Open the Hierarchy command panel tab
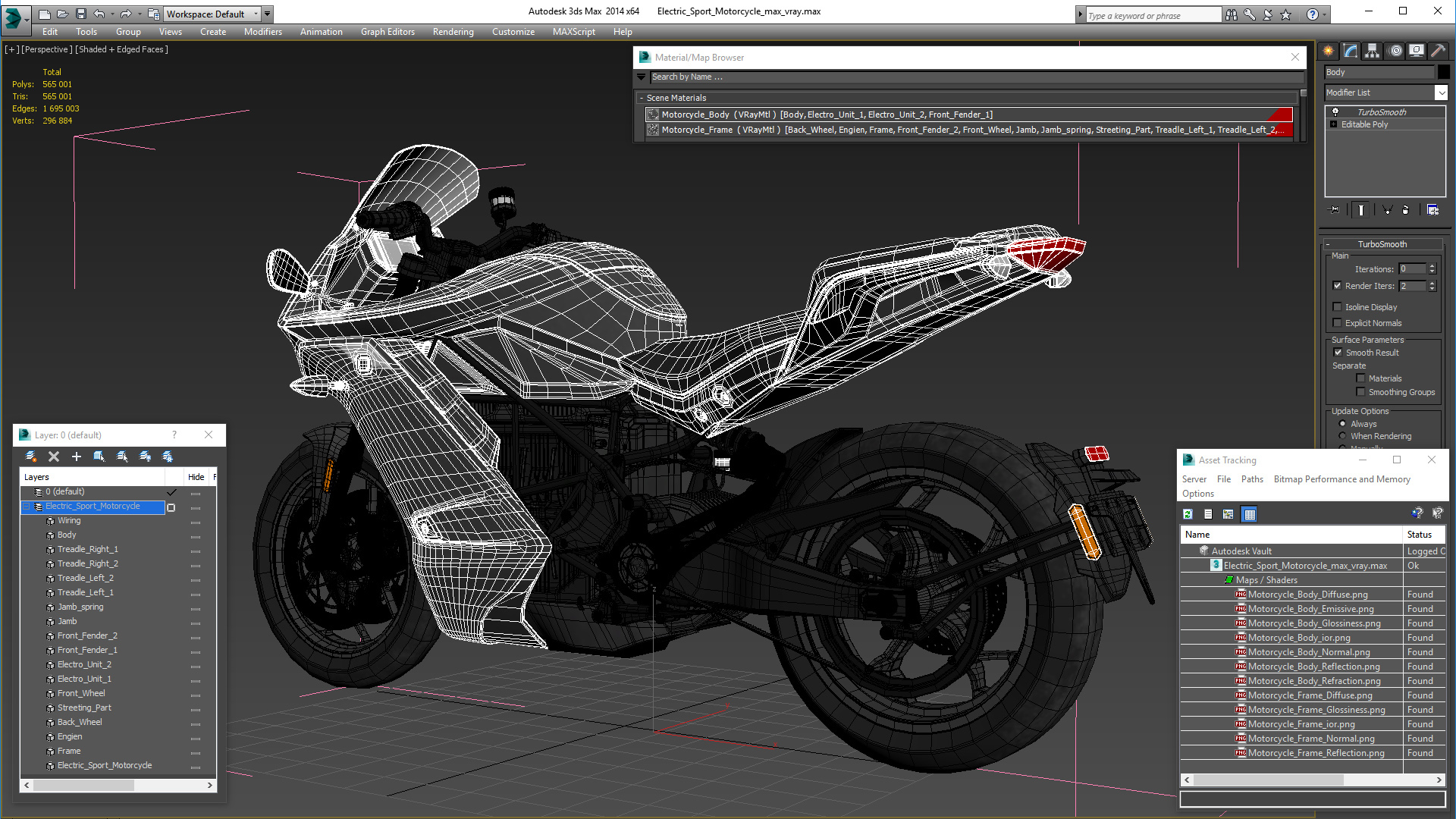Screen dimensions: 1456x819 coord(1372,51)
